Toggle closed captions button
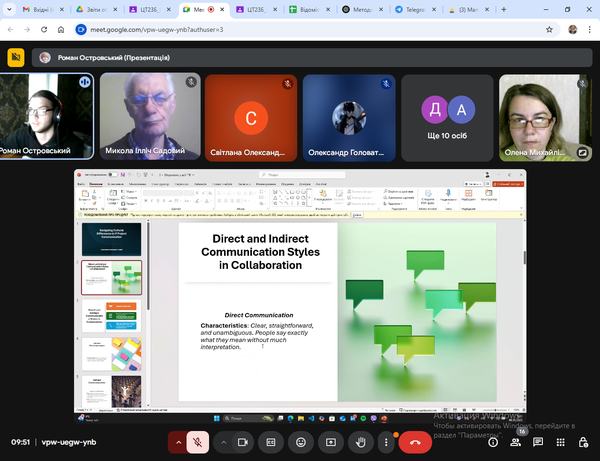This screenshot has width=600, height=461. point(270,441)
